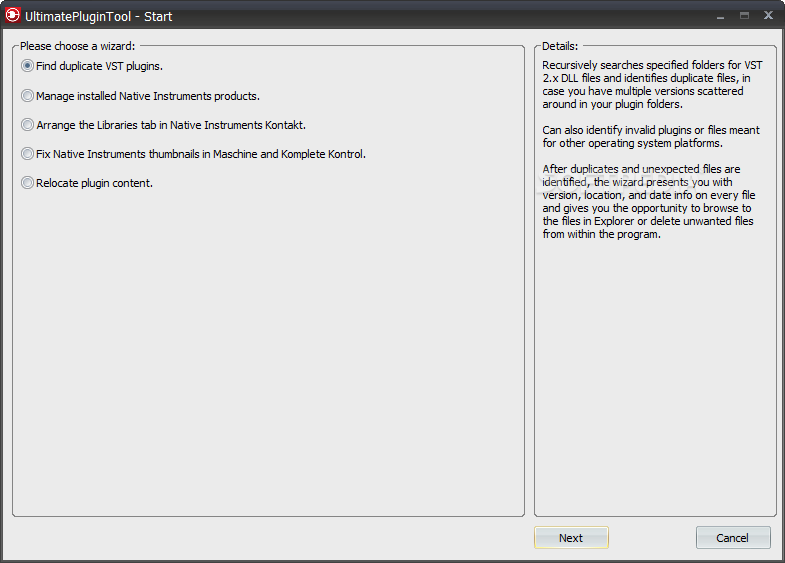Click the 'Recursively searches specified folders' description text
The image size is (785, 563).
point(652,85)
